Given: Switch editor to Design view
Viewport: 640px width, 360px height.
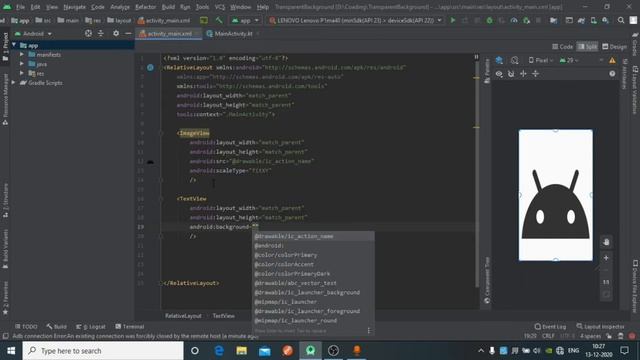Looking at the screenshot, I should (614, 47).
